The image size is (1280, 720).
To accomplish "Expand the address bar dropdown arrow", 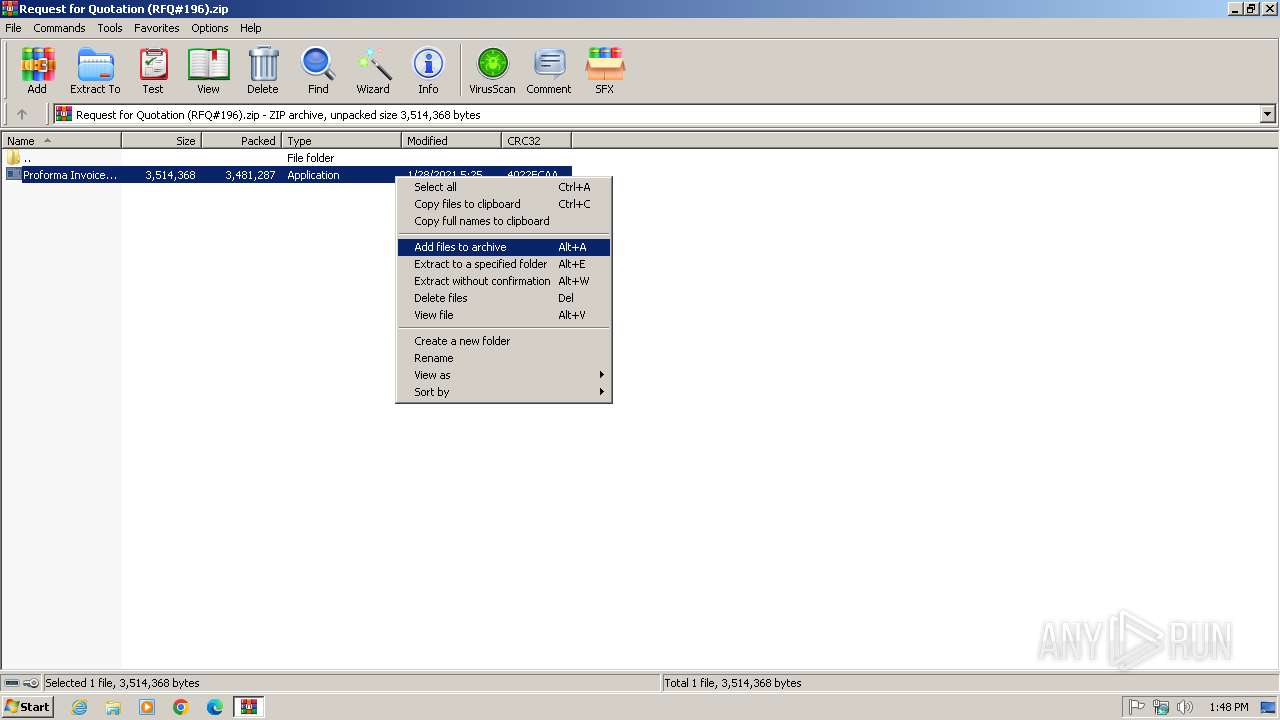I will click(1268, 114).
